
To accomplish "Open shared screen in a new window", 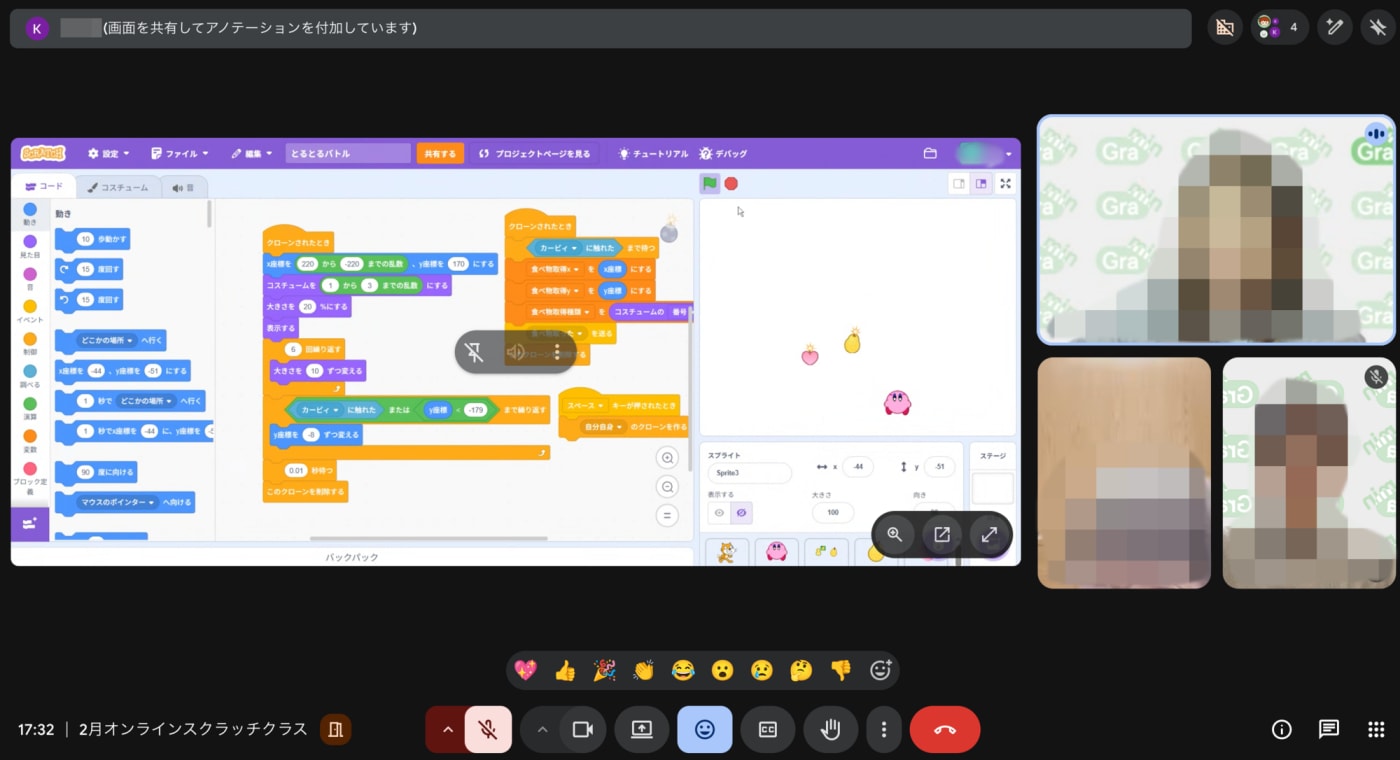I will click(942, 534).
